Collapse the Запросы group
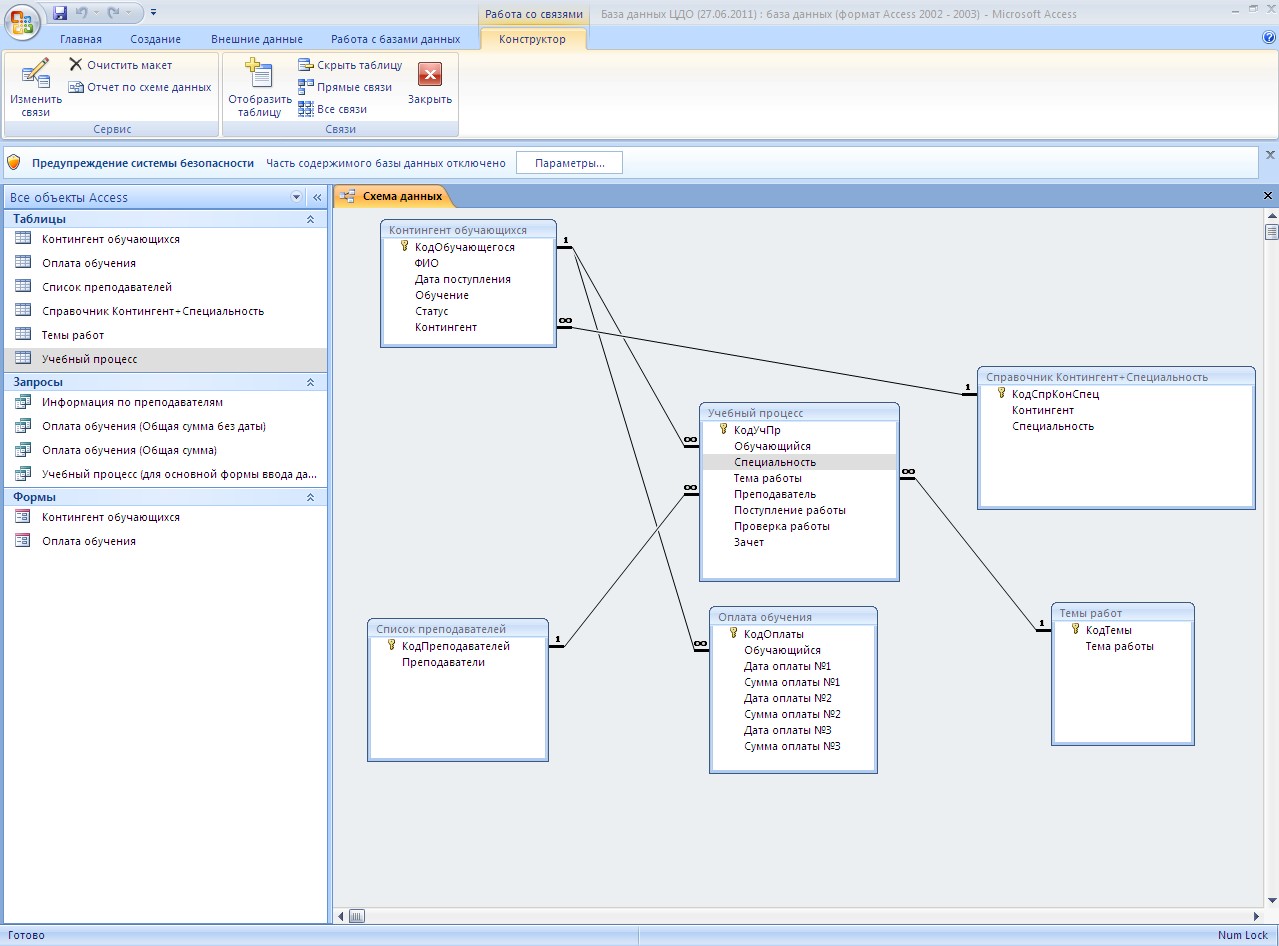 click(310, 382)
